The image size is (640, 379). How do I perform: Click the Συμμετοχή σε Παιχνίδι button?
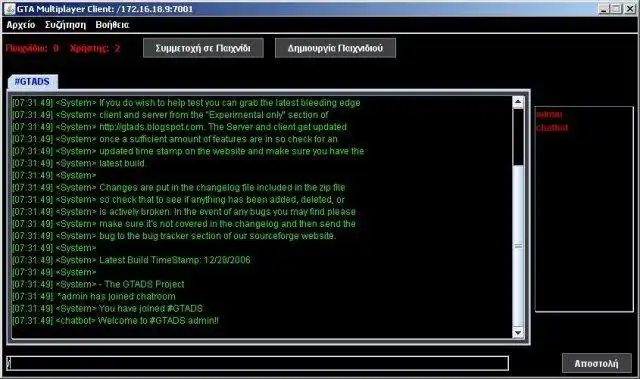[x=203, y=48]
